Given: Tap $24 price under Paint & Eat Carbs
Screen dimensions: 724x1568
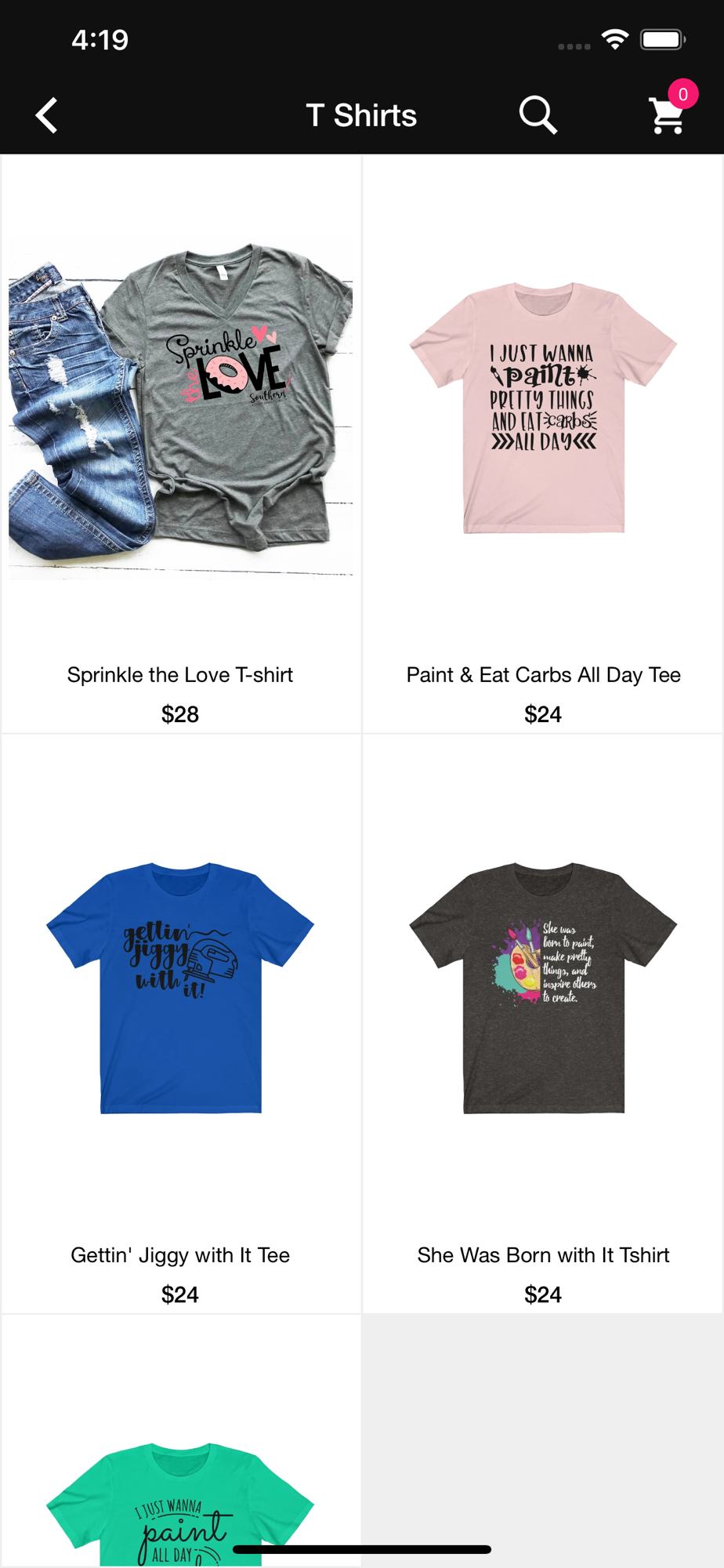Looking at the screenshot, I should click(x=543, y=714).
